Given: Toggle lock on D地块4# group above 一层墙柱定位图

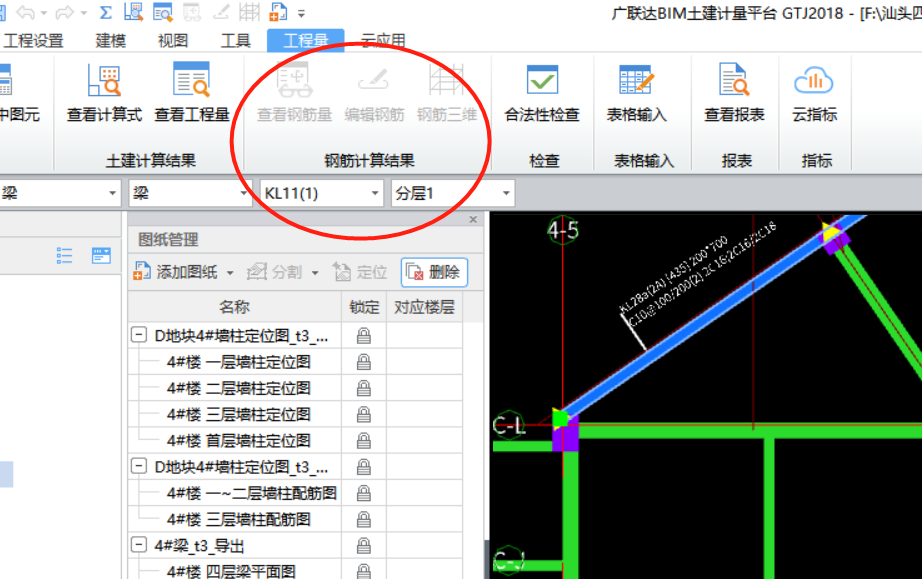Looking at the screenshot, I should click(364, 336).
